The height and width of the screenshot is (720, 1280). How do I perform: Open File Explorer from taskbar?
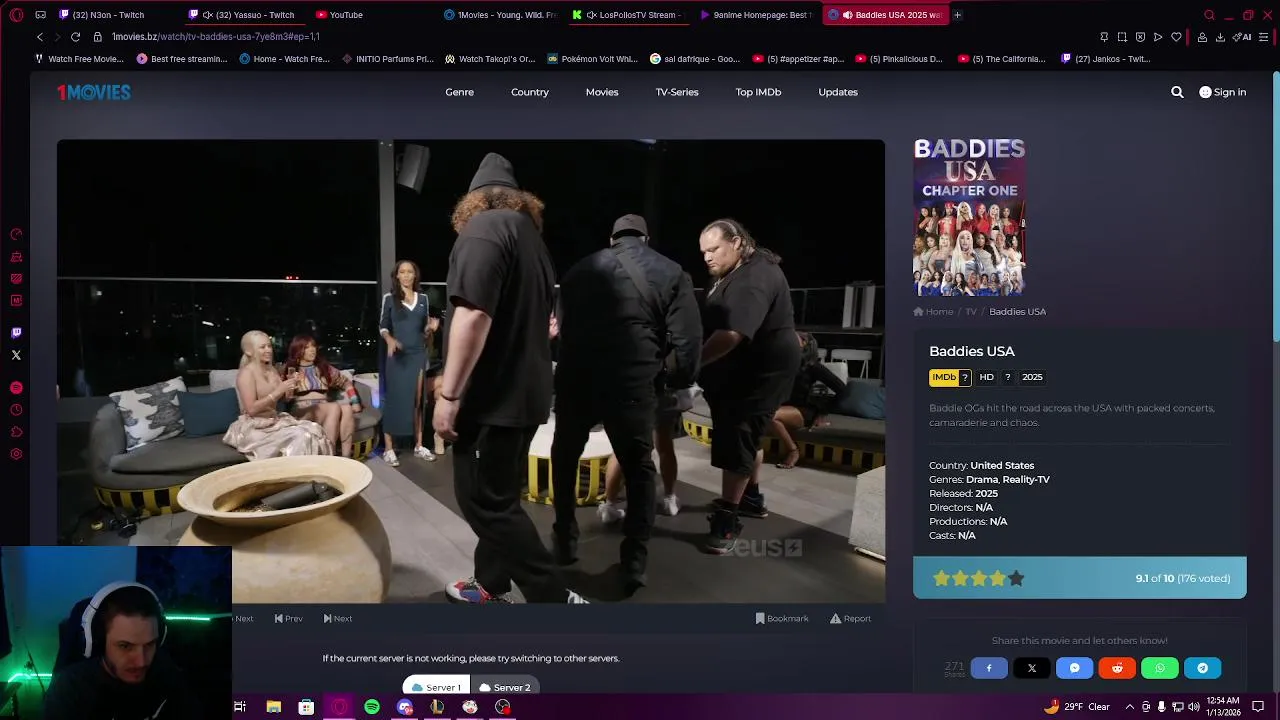[x=273, y=707]
